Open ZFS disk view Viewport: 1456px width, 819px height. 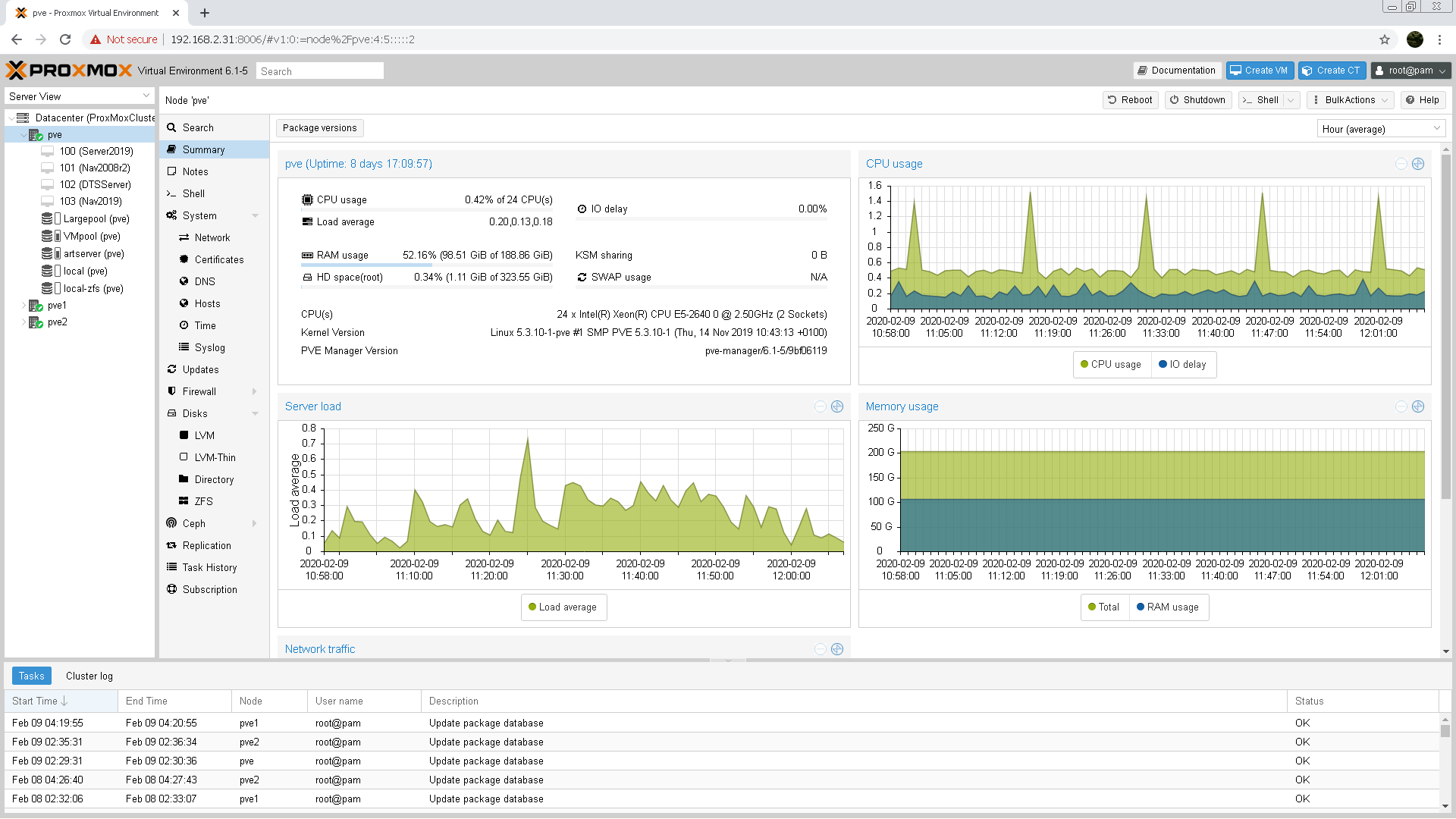point(203,501)
